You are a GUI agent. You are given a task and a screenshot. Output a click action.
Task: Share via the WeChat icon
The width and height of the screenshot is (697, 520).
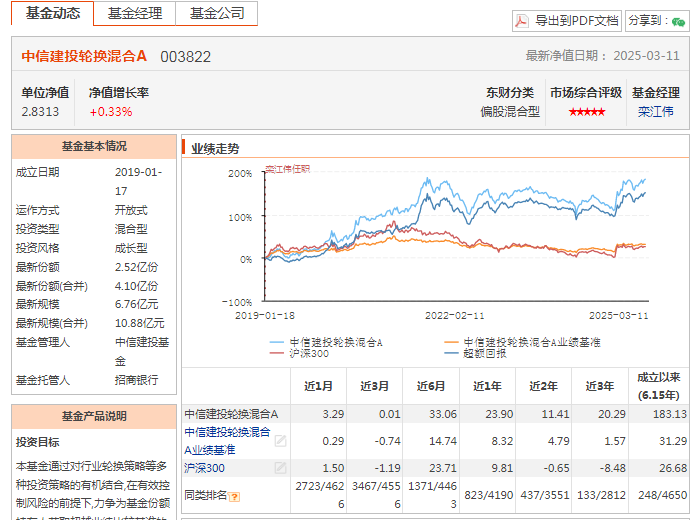[x=678, y=21]
